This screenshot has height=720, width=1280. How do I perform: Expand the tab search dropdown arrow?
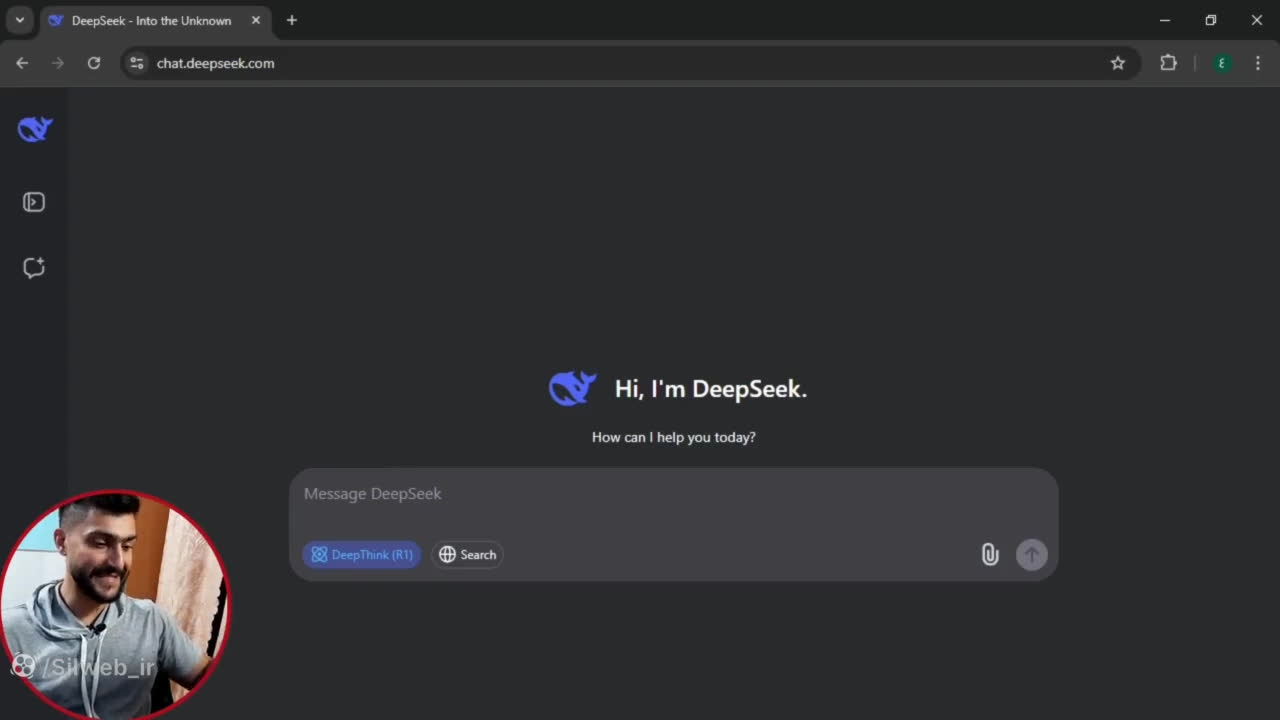tap(19, 20)
